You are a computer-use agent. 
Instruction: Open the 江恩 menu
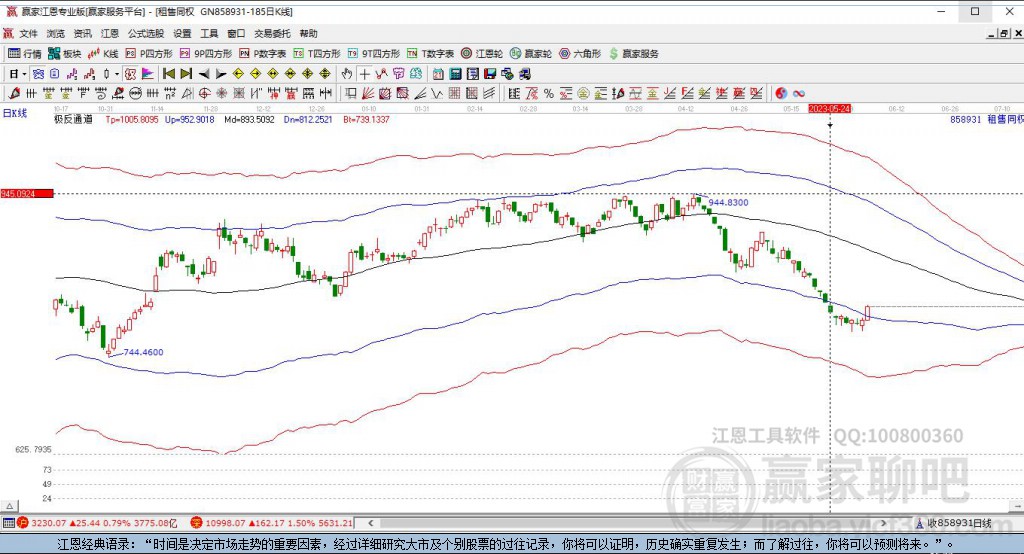click(x=110, y=33)
